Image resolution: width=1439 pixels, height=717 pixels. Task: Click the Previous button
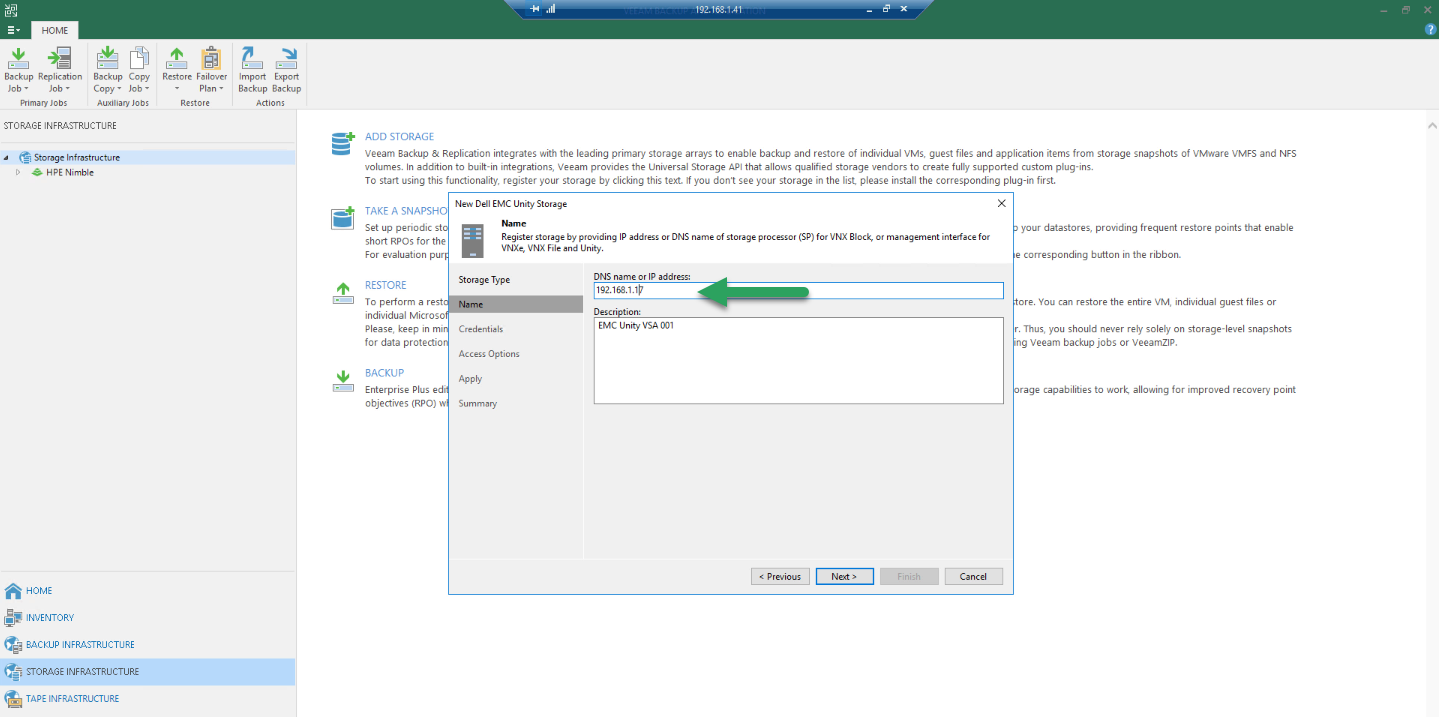pyautogui.click(x=780, y=576)
